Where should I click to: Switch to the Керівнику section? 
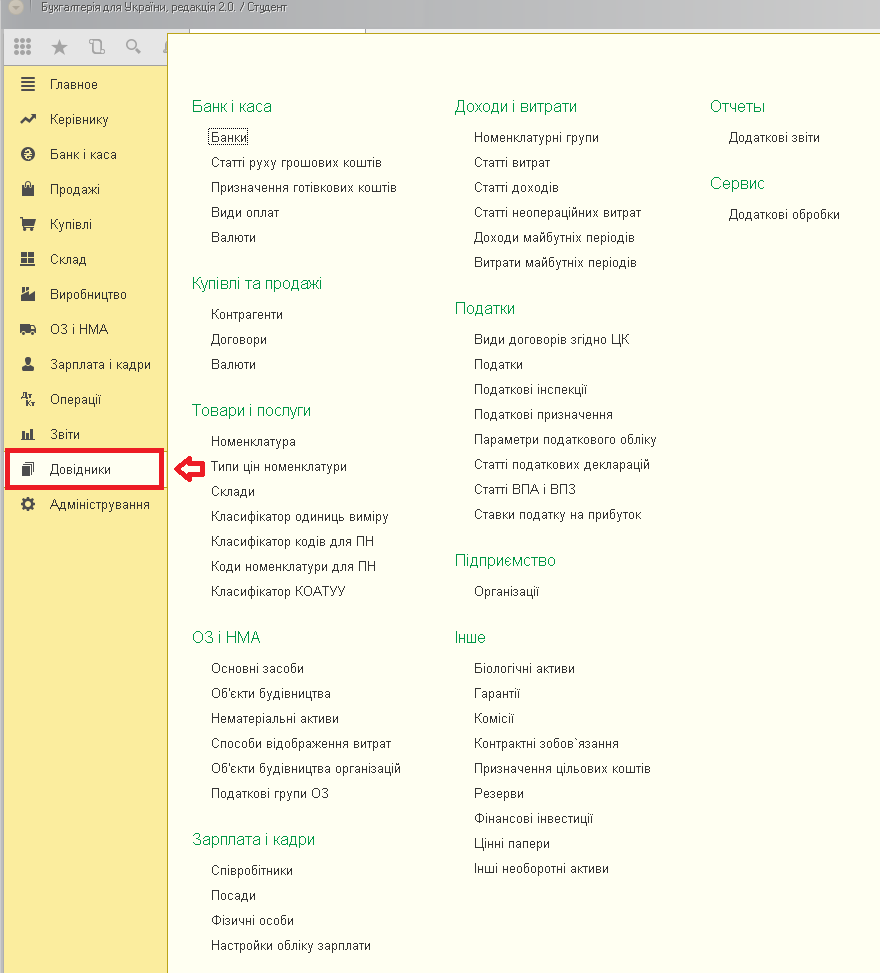point(79,119)
